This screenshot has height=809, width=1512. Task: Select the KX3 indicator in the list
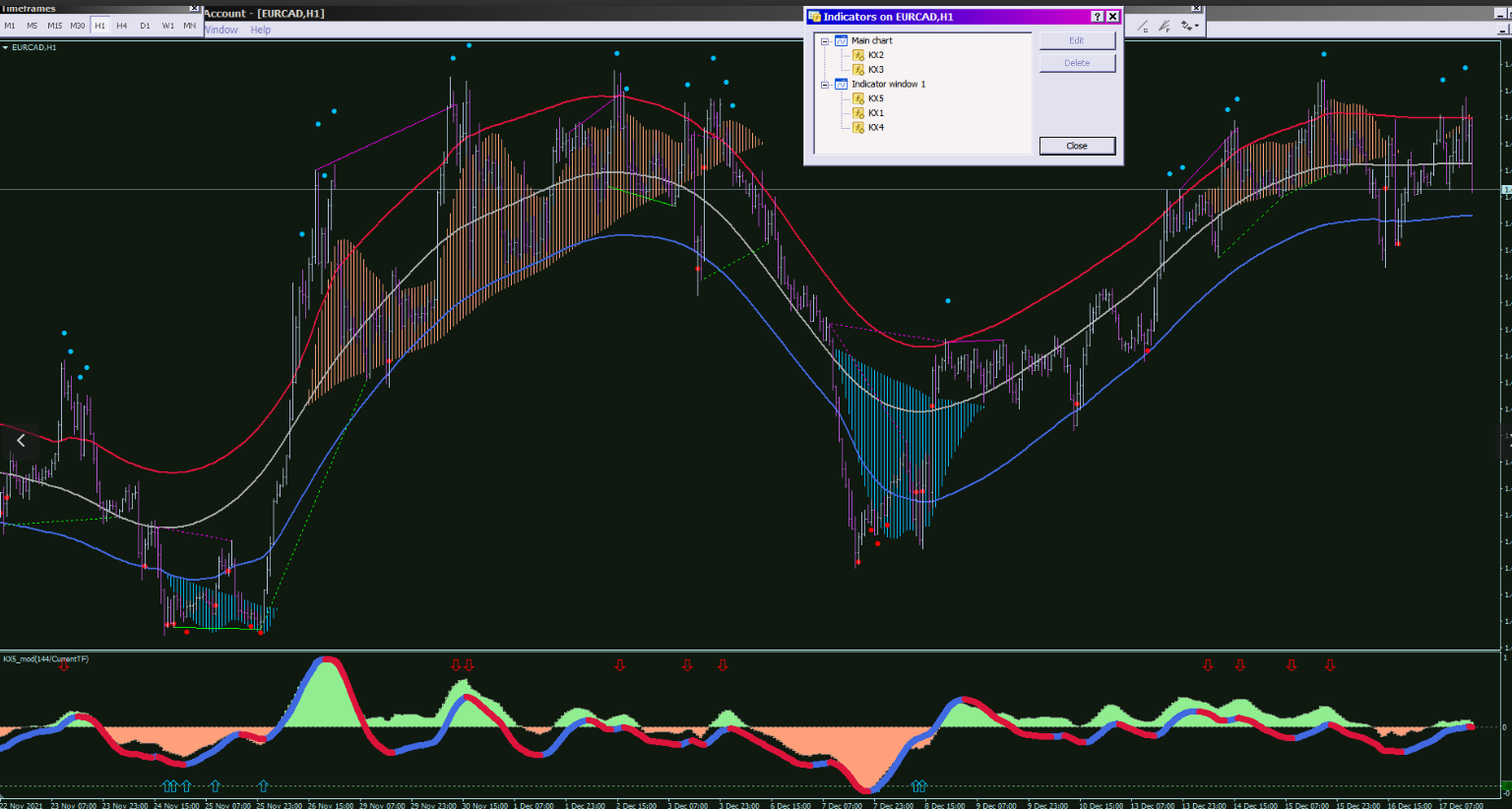click(875, 70)
